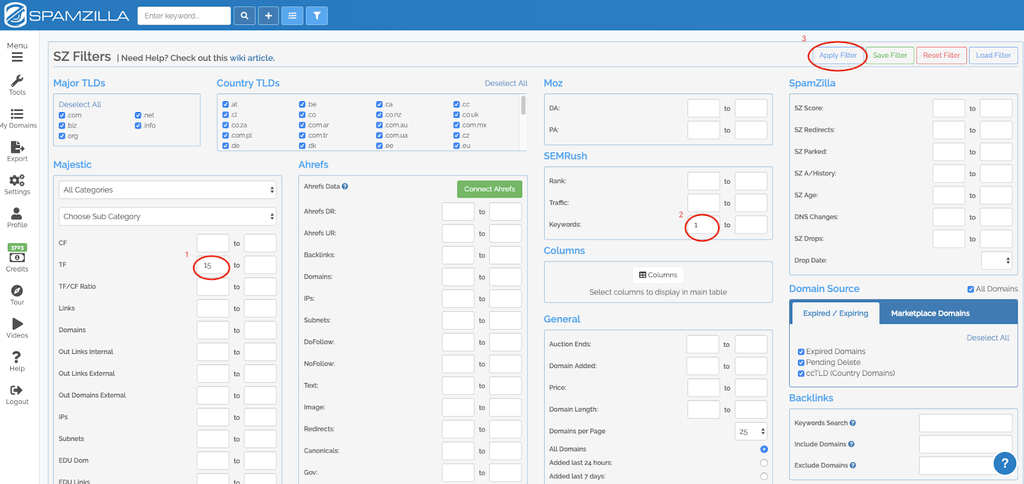The image size is (1024, 484).
Task: Uncheck the Pending Delete checkbox
Action: point(801,363)
